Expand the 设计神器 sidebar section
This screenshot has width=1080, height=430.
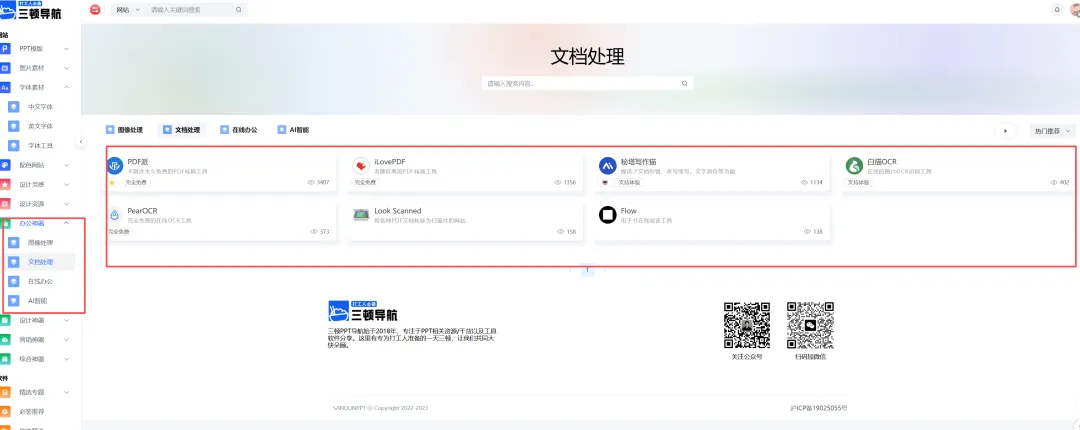pos(67,320)
